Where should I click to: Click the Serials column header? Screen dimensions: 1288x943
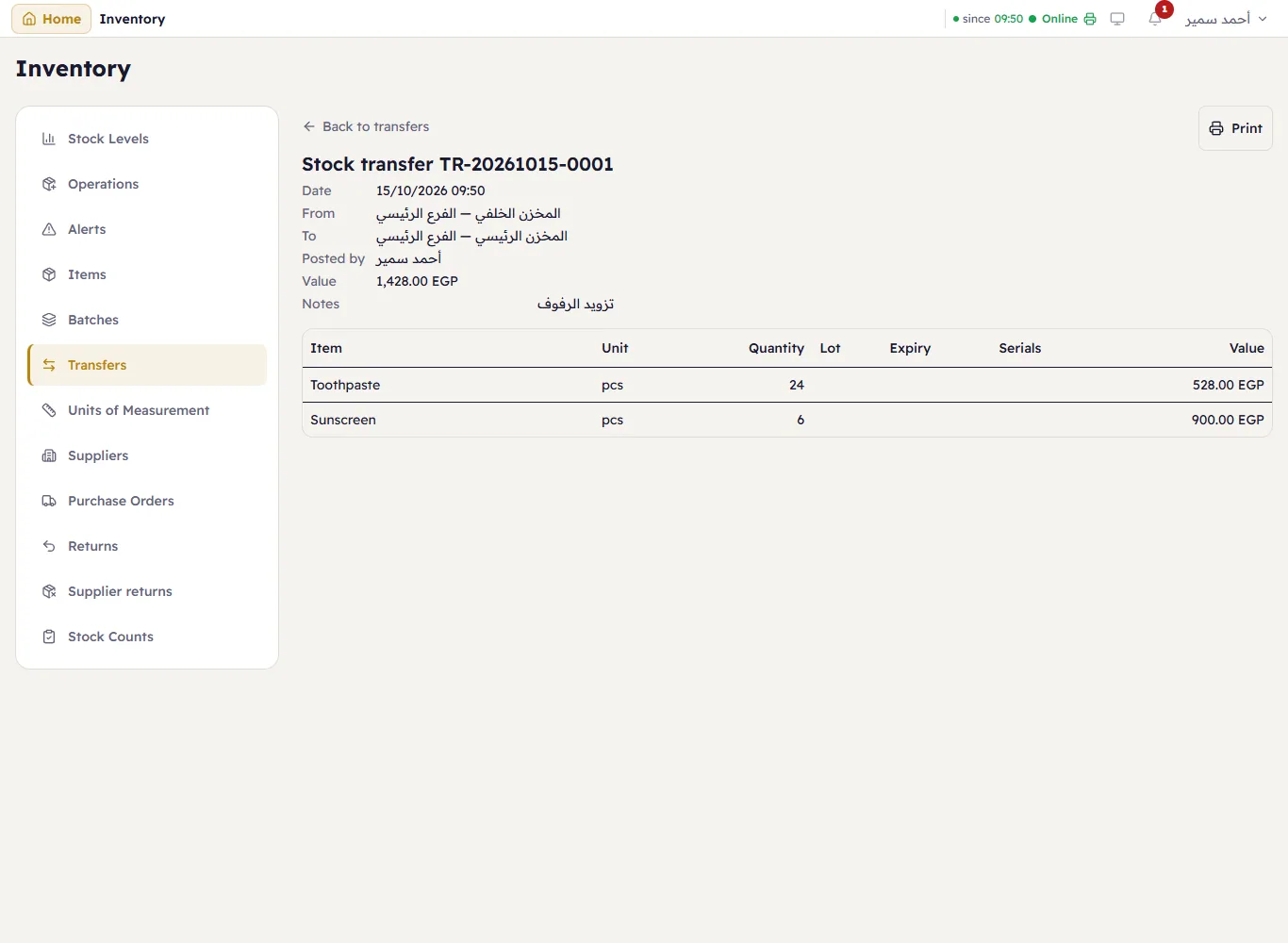point(1020,348)
